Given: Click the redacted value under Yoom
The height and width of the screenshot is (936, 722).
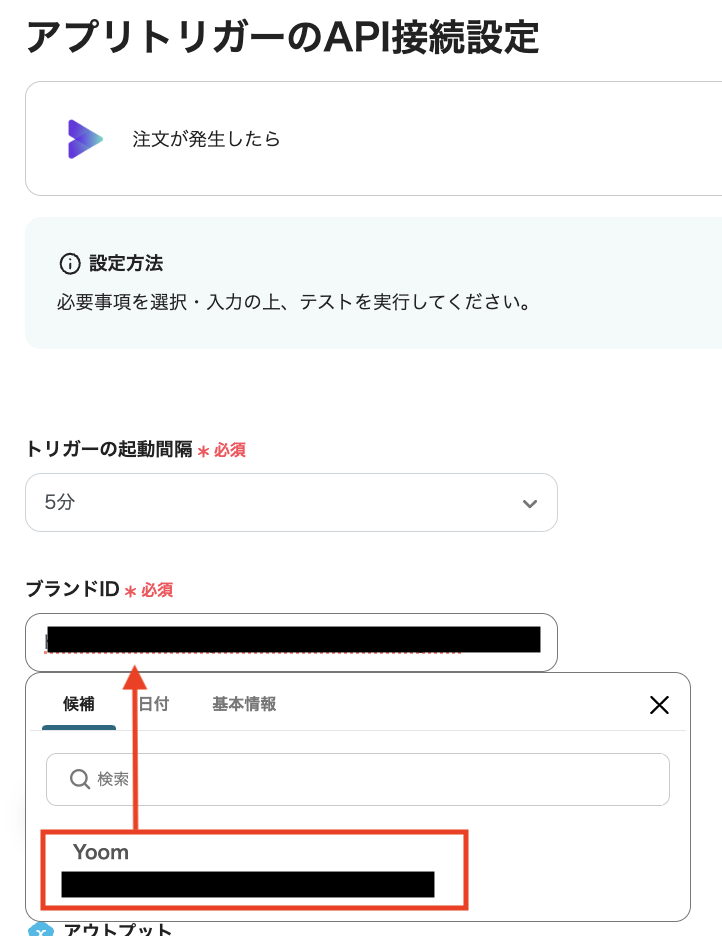Looking at the screenshot, I should pyautogui.click(x=247, y=885).
